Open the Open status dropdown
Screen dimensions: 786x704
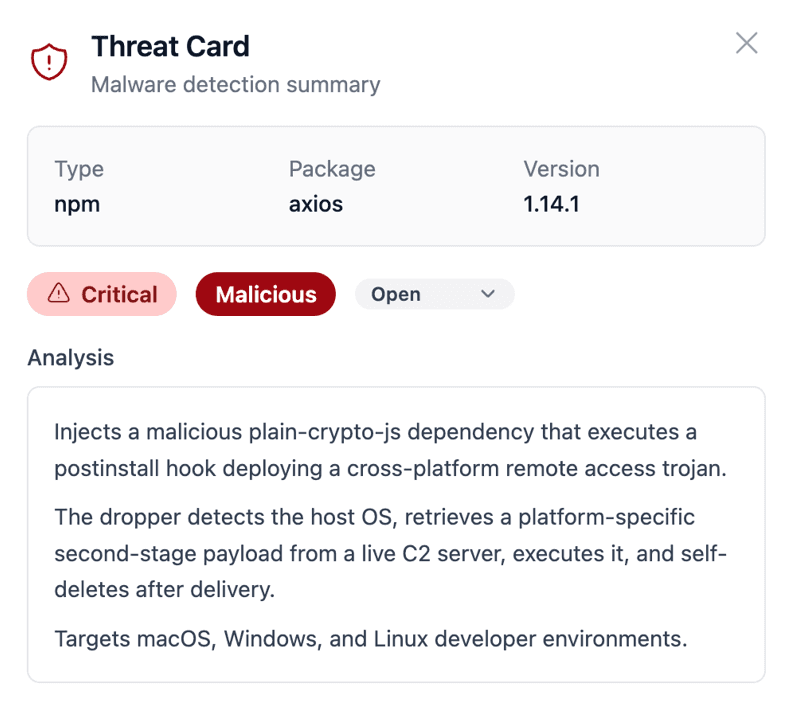coord(435,294)
